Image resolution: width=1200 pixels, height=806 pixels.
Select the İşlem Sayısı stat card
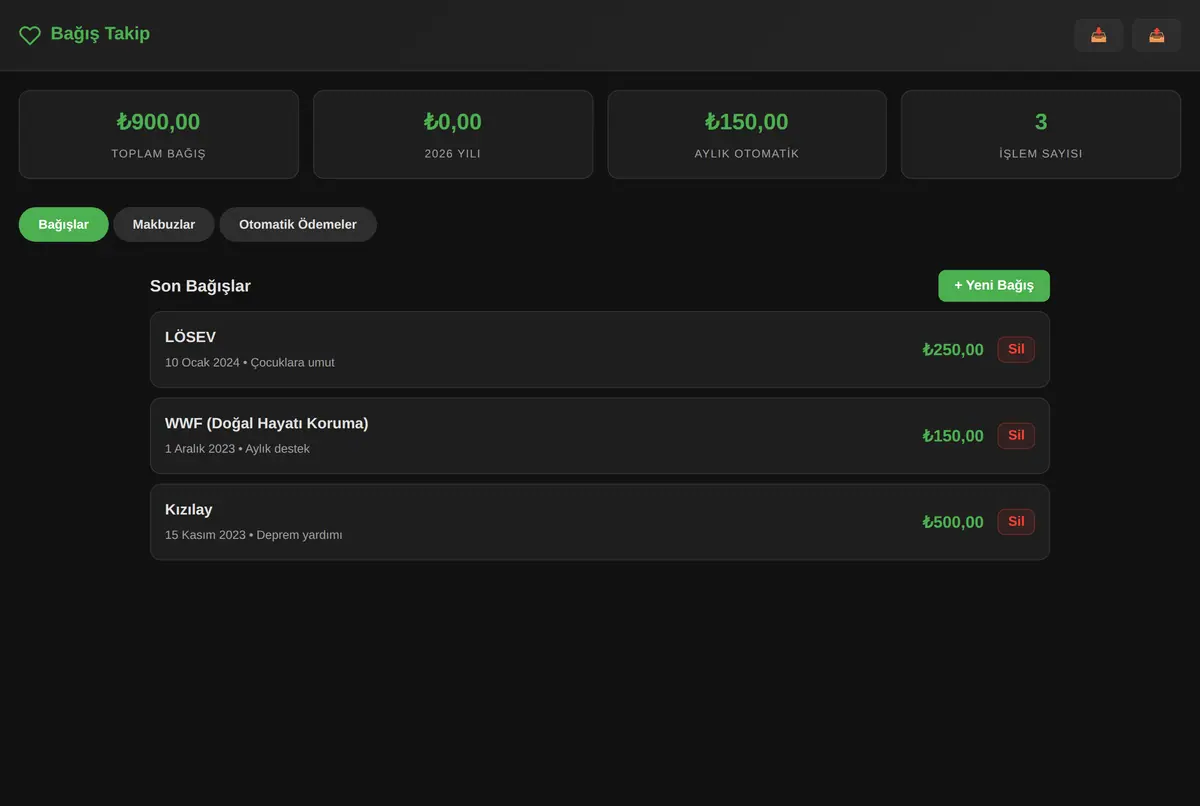pyautogui.click(x=1041, y=135)
